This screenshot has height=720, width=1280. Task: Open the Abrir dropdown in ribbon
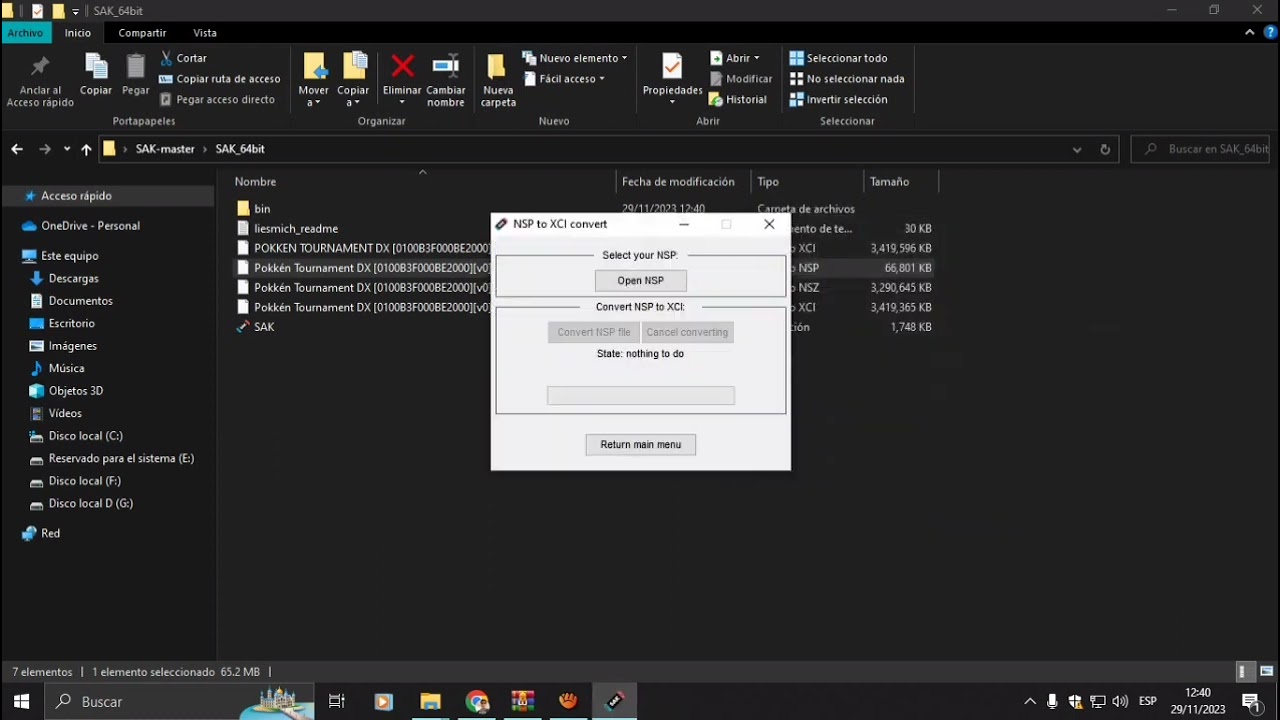coord(735,58)
